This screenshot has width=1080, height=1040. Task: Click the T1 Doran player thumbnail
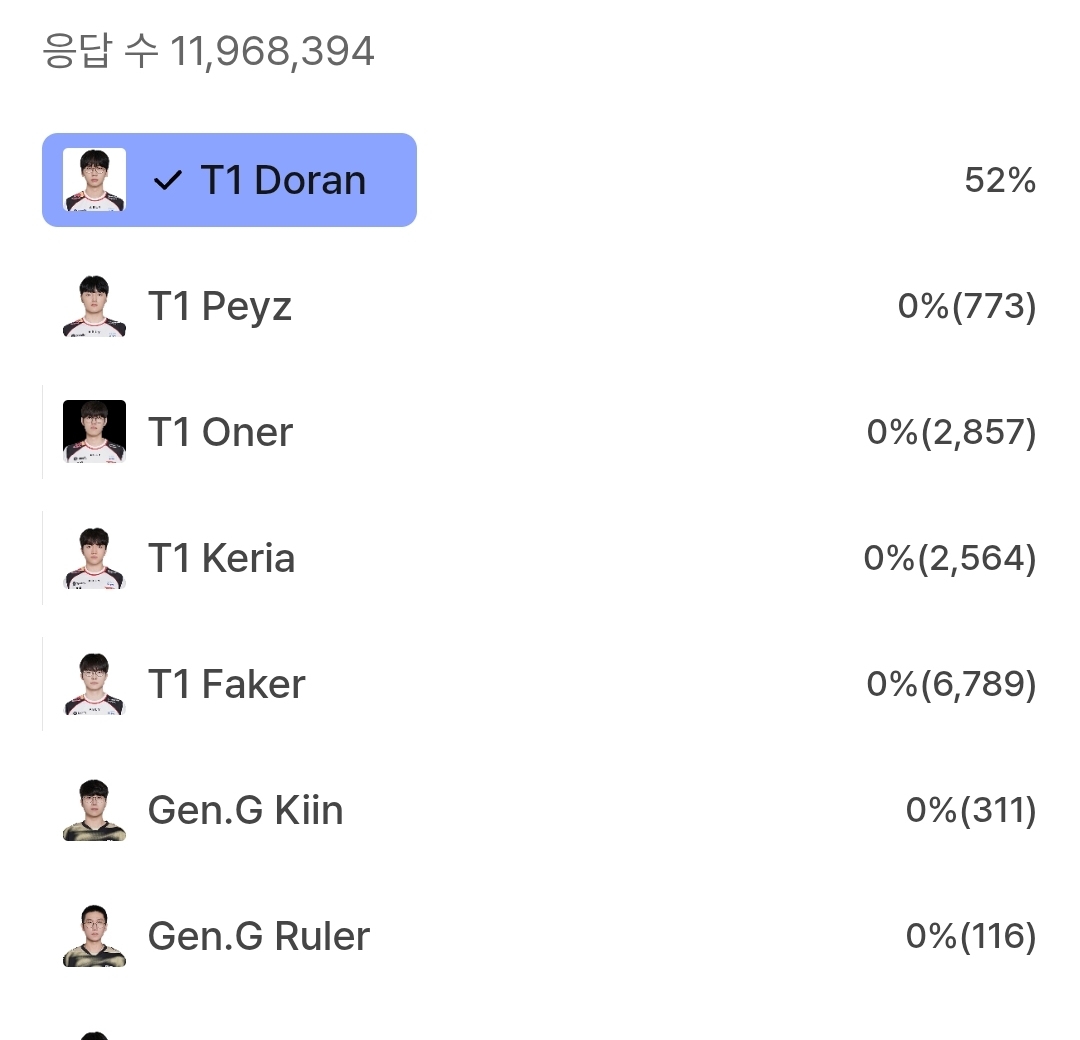point(94,180)
